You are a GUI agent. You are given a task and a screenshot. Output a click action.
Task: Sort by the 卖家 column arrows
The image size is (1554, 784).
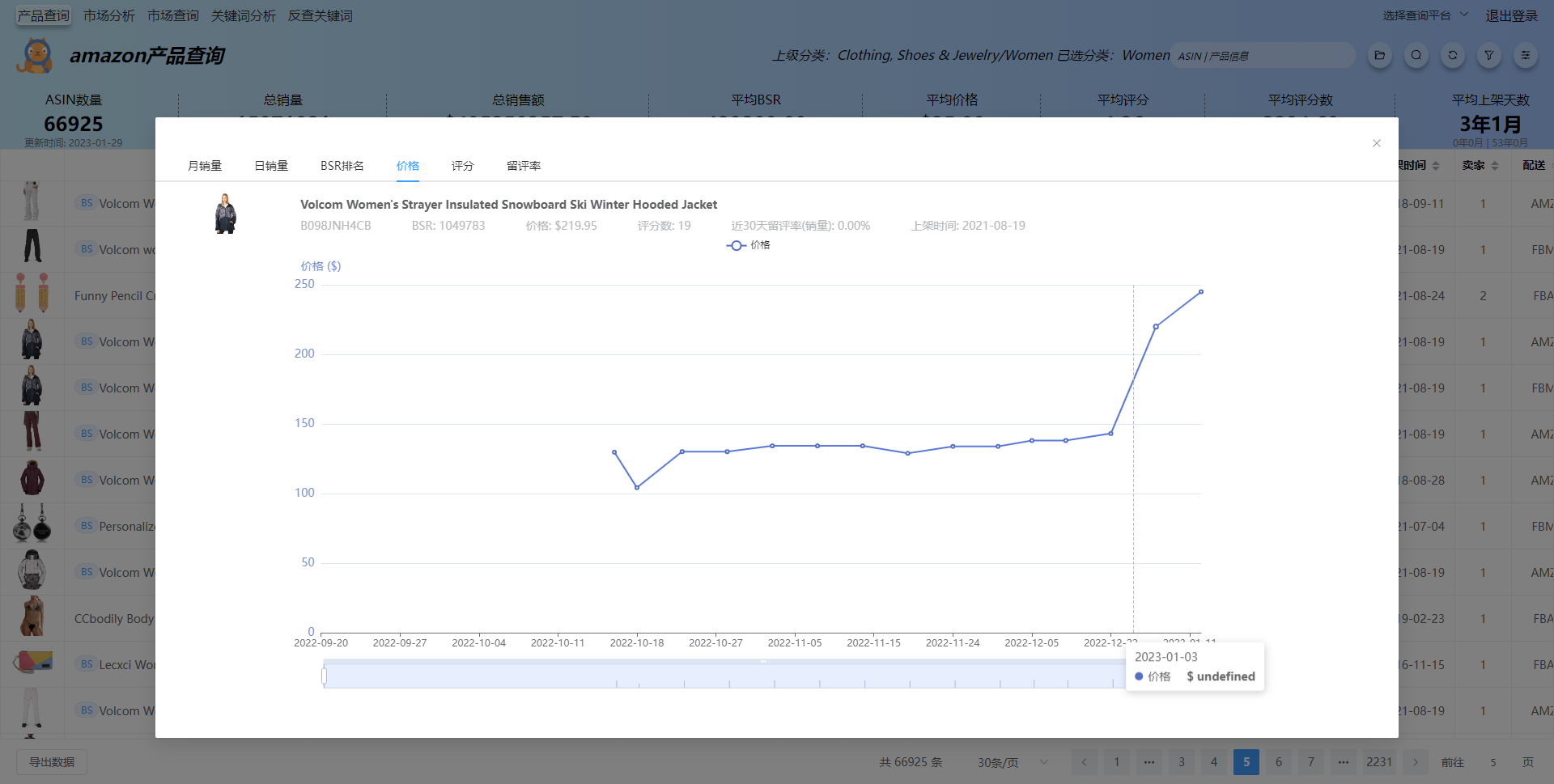[x=1495, y=166]
